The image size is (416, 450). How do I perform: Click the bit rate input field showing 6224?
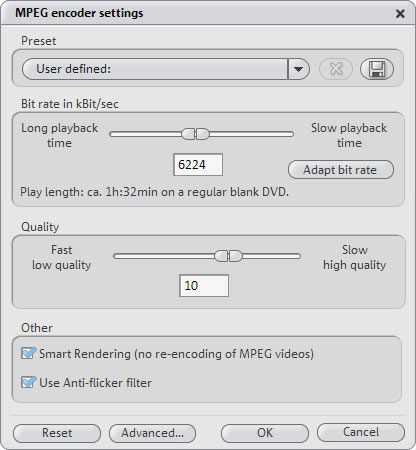tap(198, 165)
